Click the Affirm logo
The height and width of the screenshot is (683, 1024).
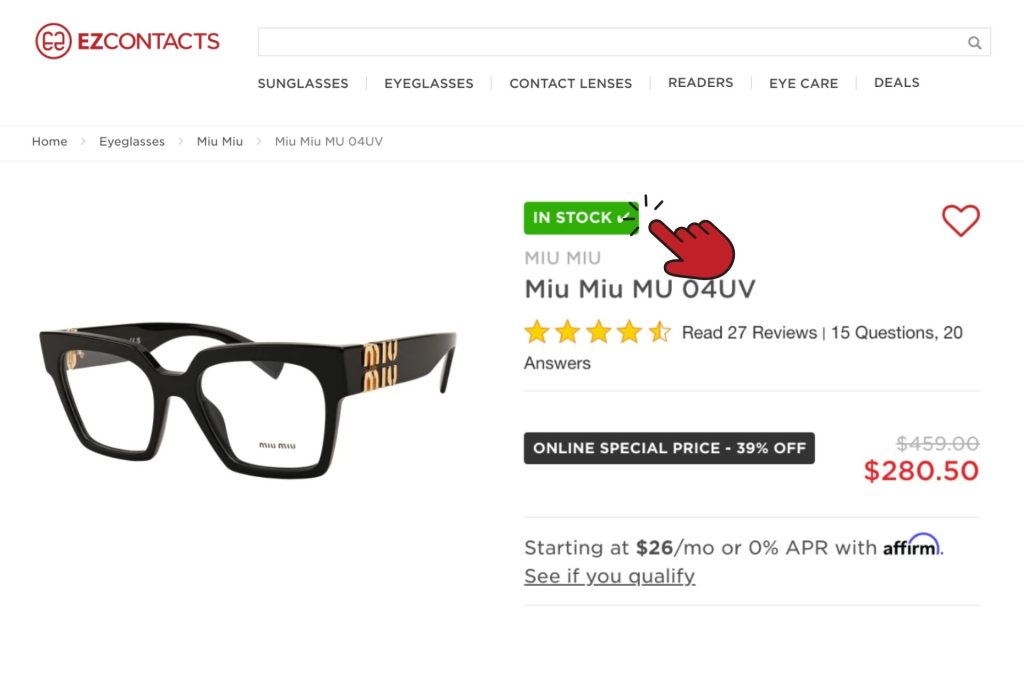[911, 546]
